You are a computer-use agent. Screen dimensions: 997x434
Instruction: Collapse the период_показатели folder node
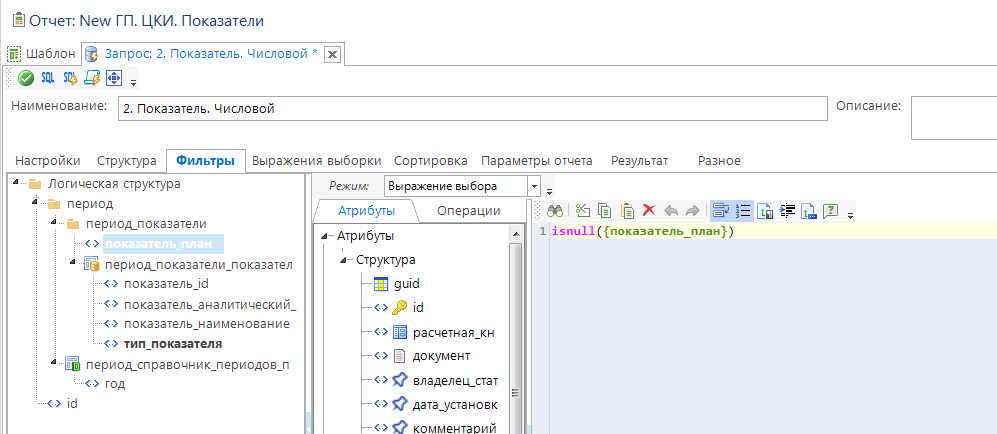pos(54,224)
